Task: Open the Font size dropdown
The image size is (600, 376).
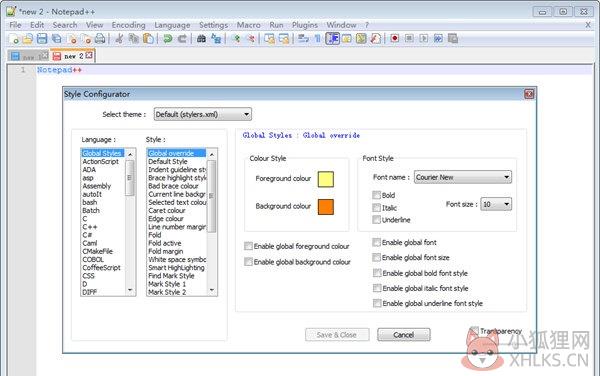Action: coord(496,204)
